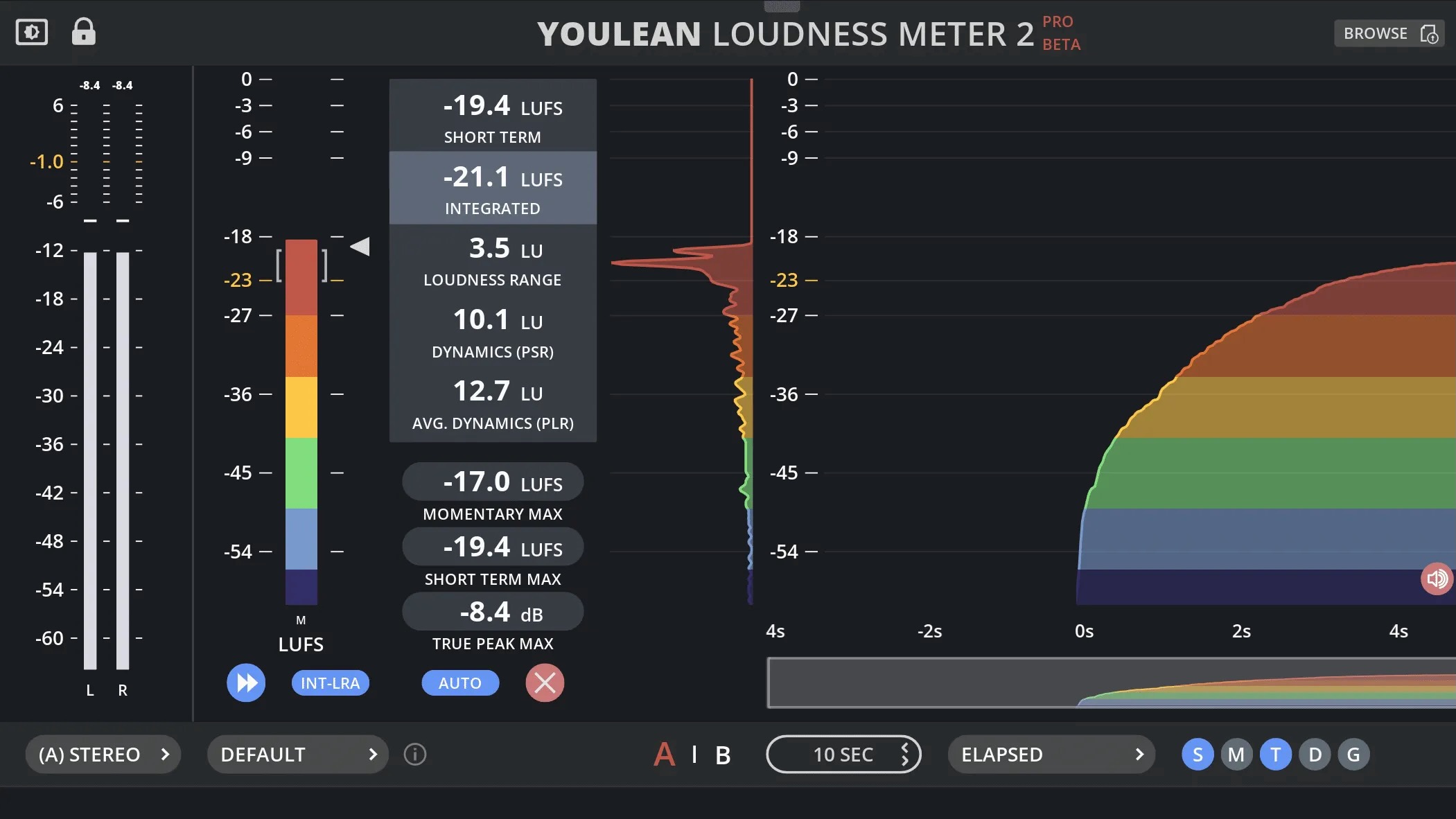Click the right channel true peak meter
1456x819 pixels.
click(123, 461)
